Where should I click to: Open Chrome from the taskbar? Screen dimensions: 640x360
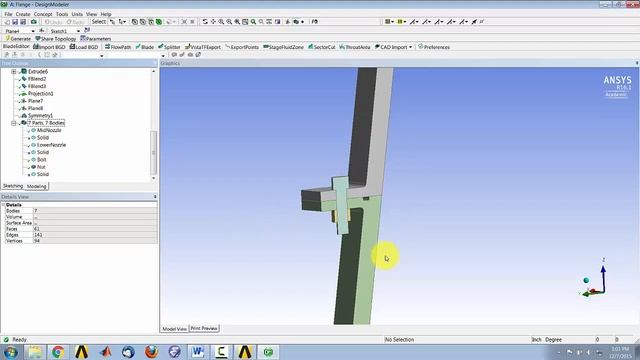58,352
